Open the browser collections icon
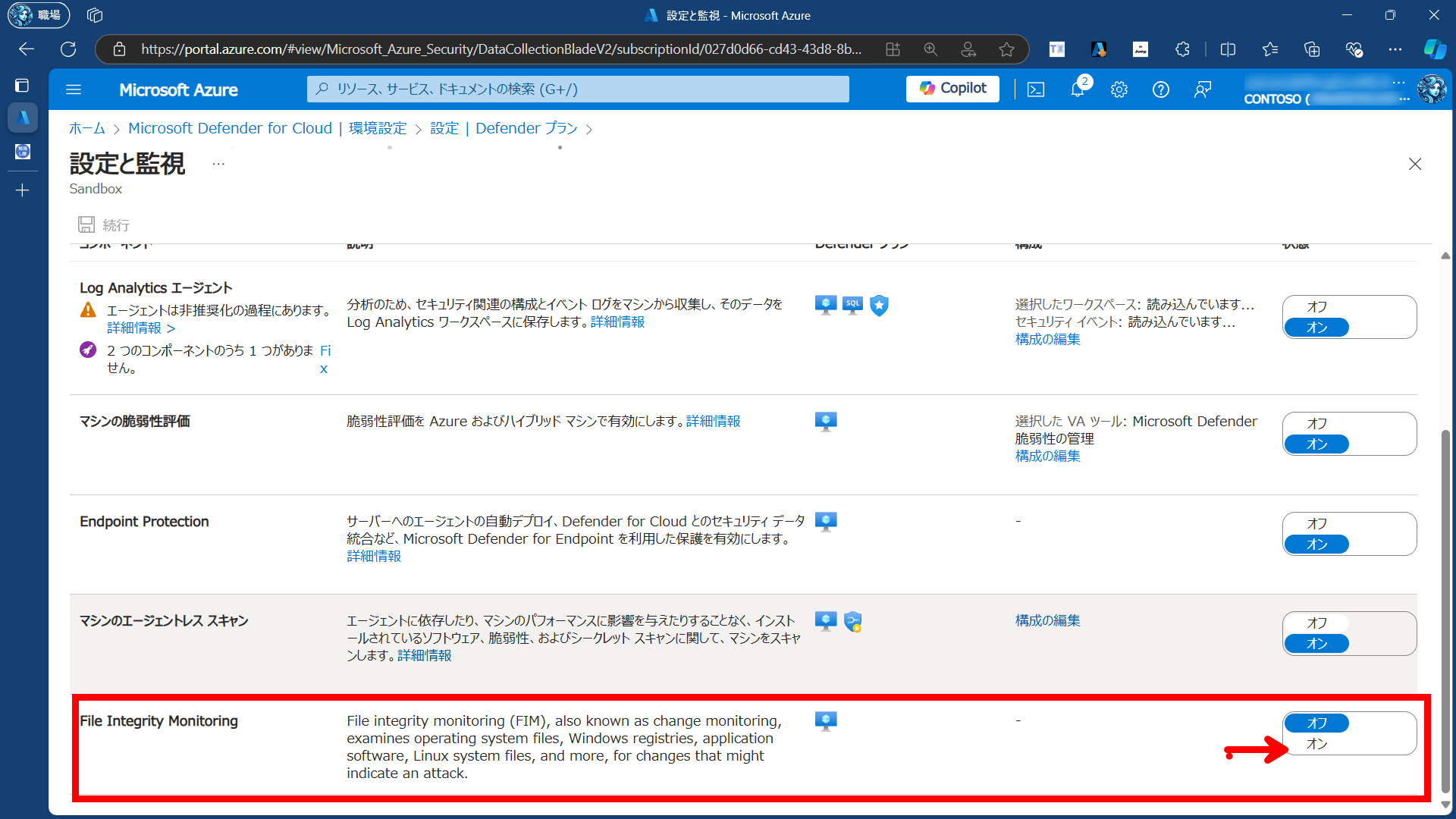 [1312, 49]
